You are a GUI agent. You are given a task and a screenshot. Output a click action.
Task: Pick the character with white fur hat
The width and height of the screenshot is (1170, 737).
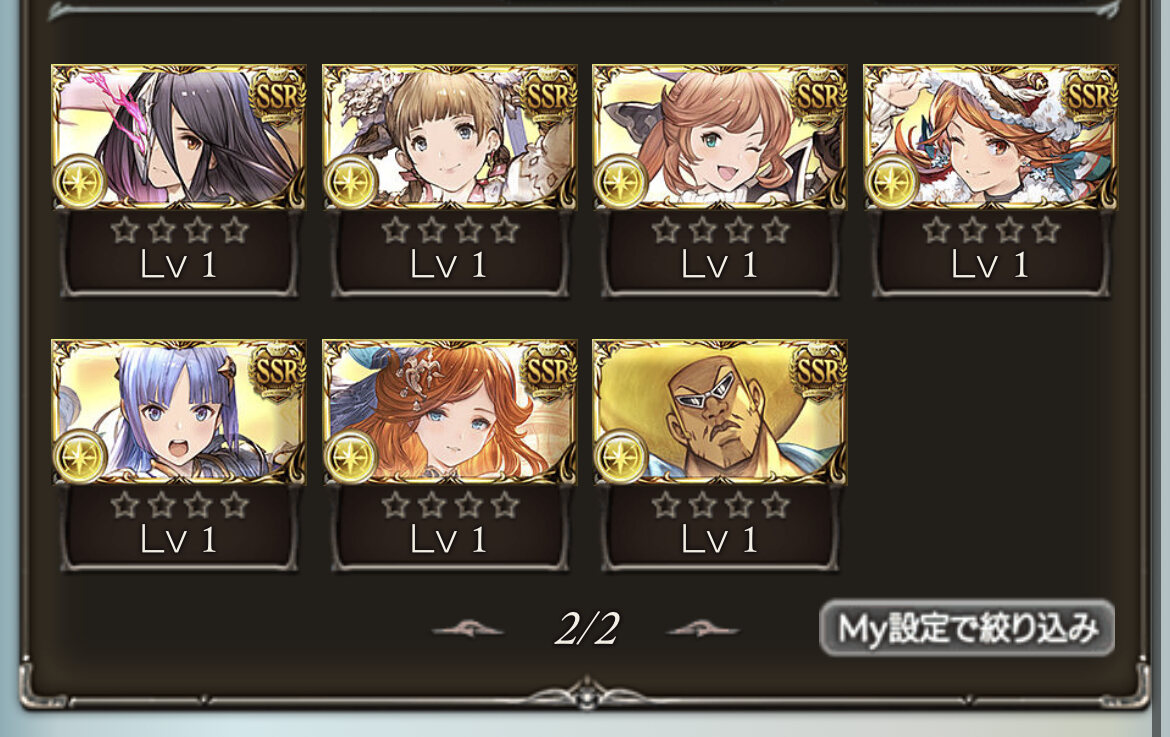(990, 137)
